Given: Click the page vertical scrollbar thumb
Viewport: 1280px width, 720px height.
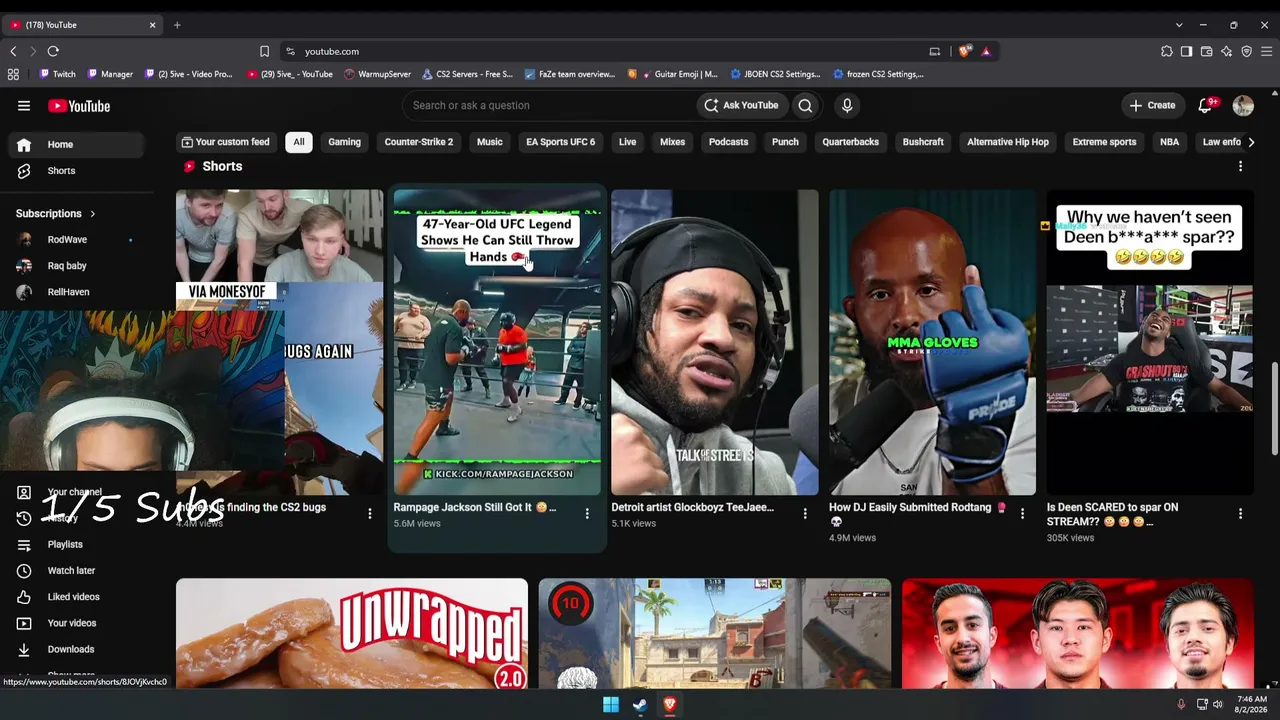Looking at the screenshot, I should point(1274,410).
